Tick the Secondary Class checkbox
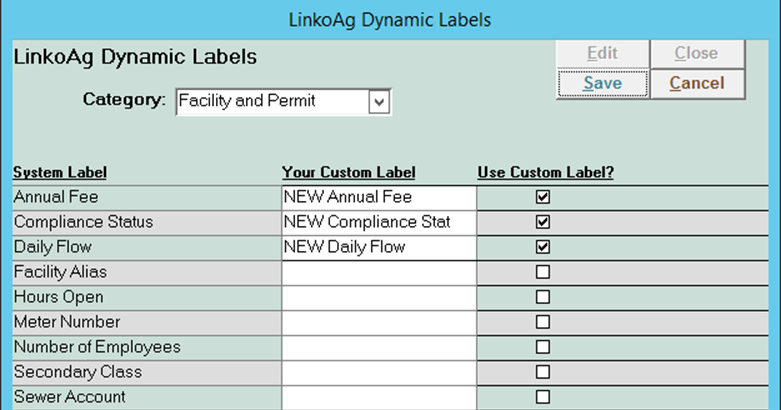The image size is (781, 410). coord(543,372)
